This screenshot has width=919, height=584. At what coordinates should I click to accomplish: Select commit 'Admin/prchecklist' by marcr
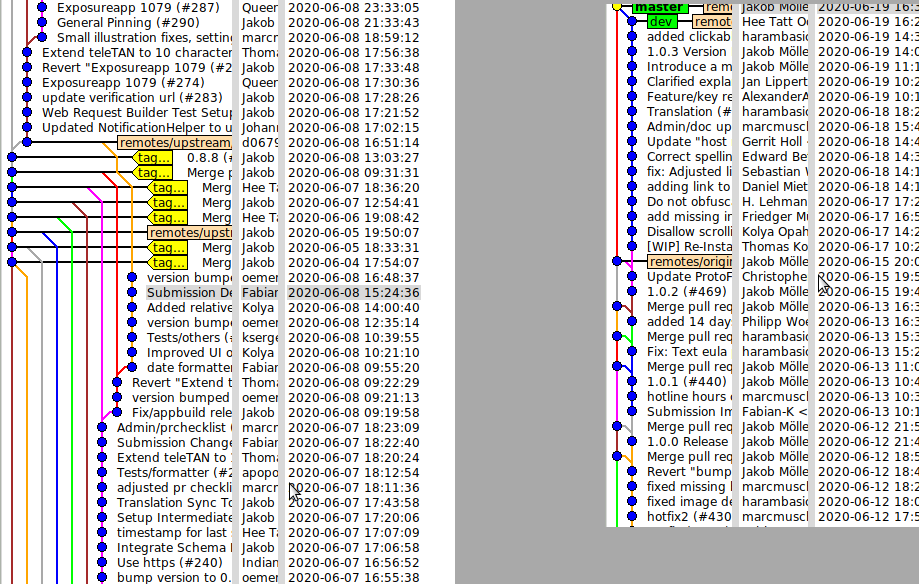tap(174, 427)
